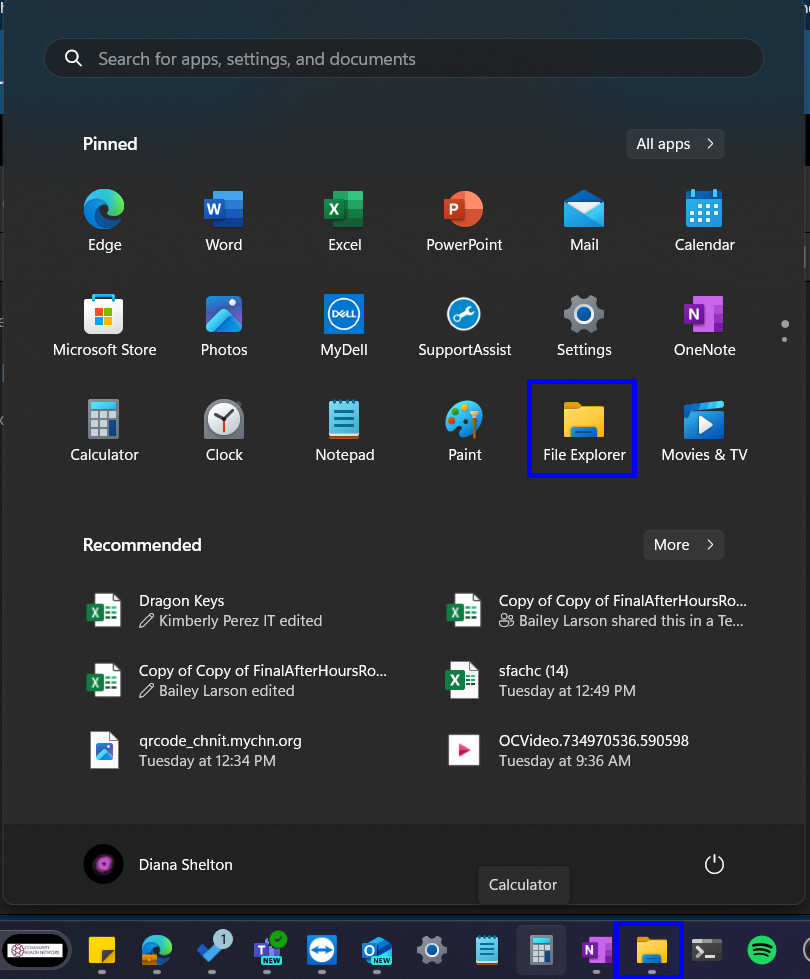
Task: Open Spotify on the taskbar
Action: [761, 951]
